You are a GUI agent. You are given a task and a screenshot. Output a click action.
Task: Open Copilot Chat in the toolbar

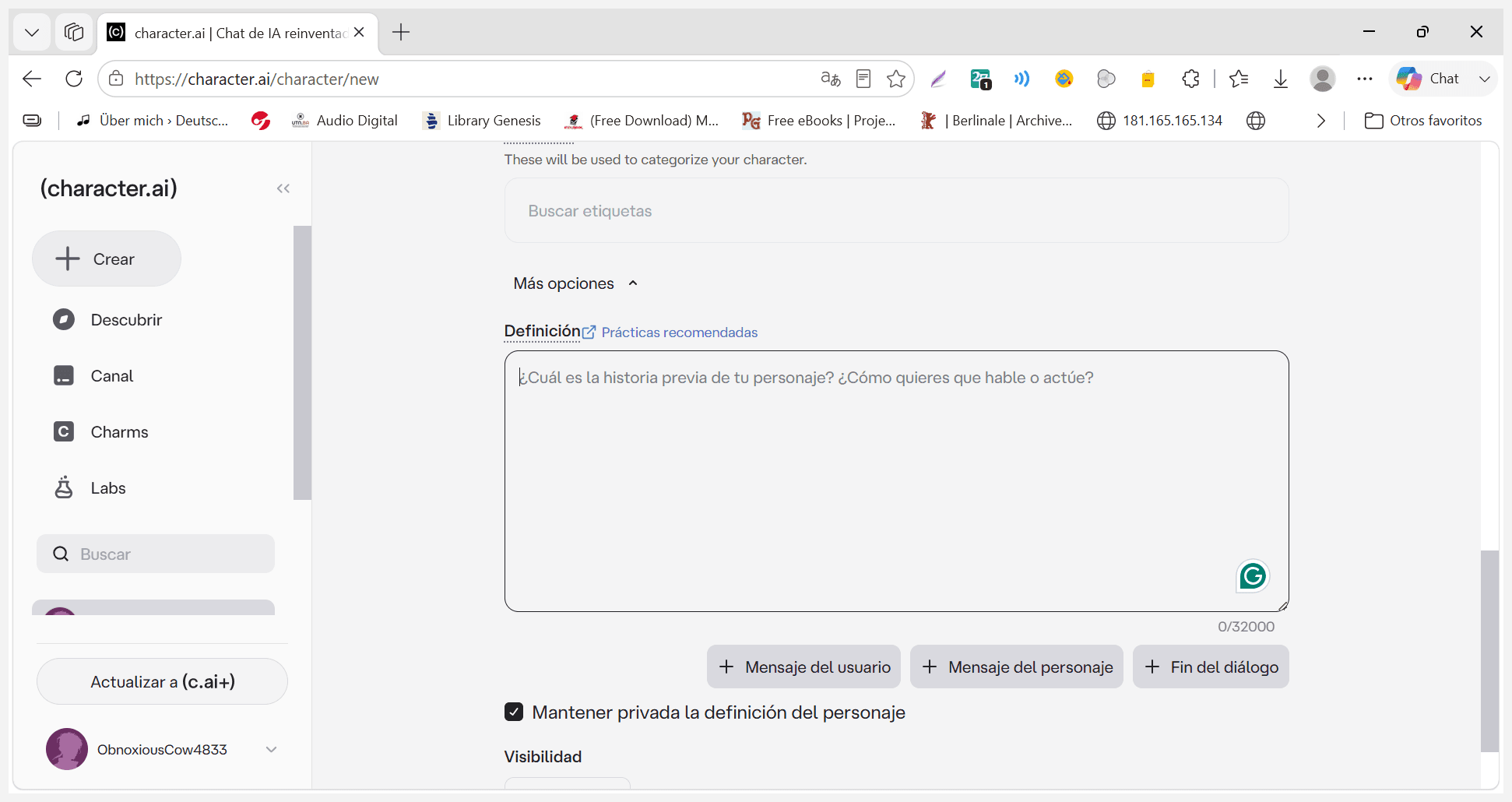tap(1429, 79)
